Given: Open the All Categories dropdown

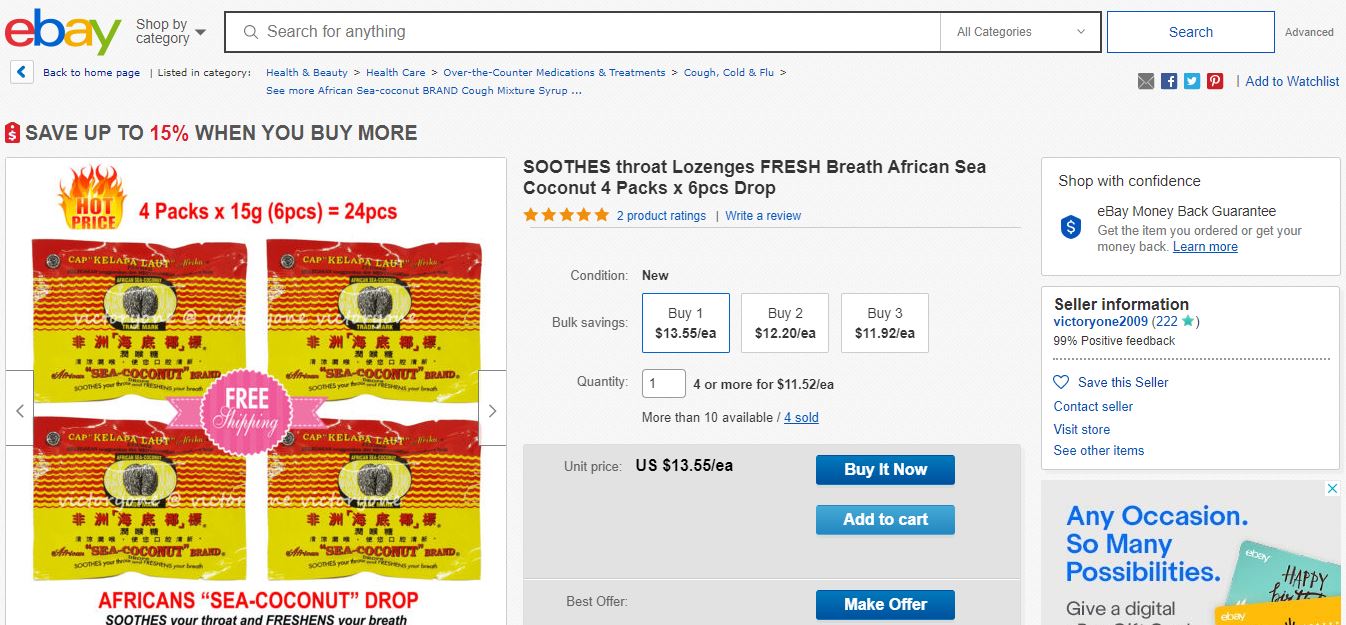Looking at the screenshot, I should point(1020,32).
